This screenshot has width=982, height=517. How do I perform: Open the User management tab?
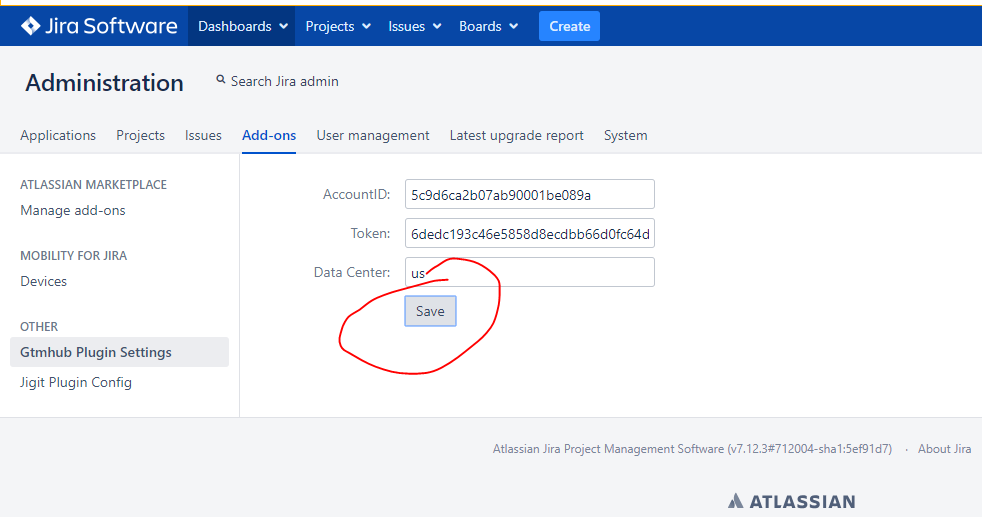coord(373,135)
